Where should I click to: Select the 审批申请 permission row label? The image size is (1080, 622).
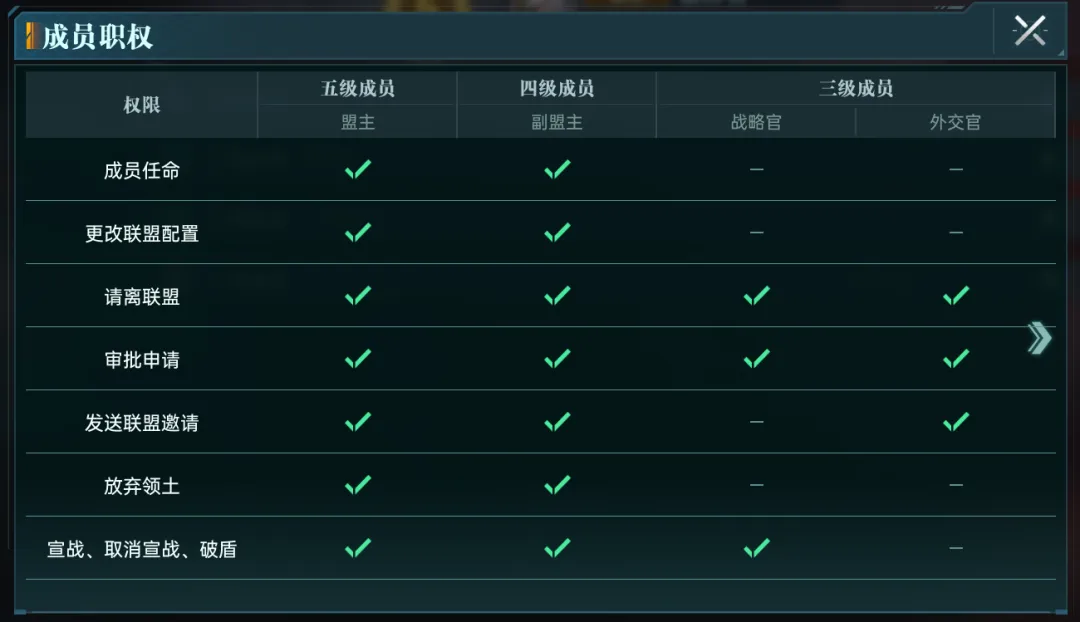point(142,360)
